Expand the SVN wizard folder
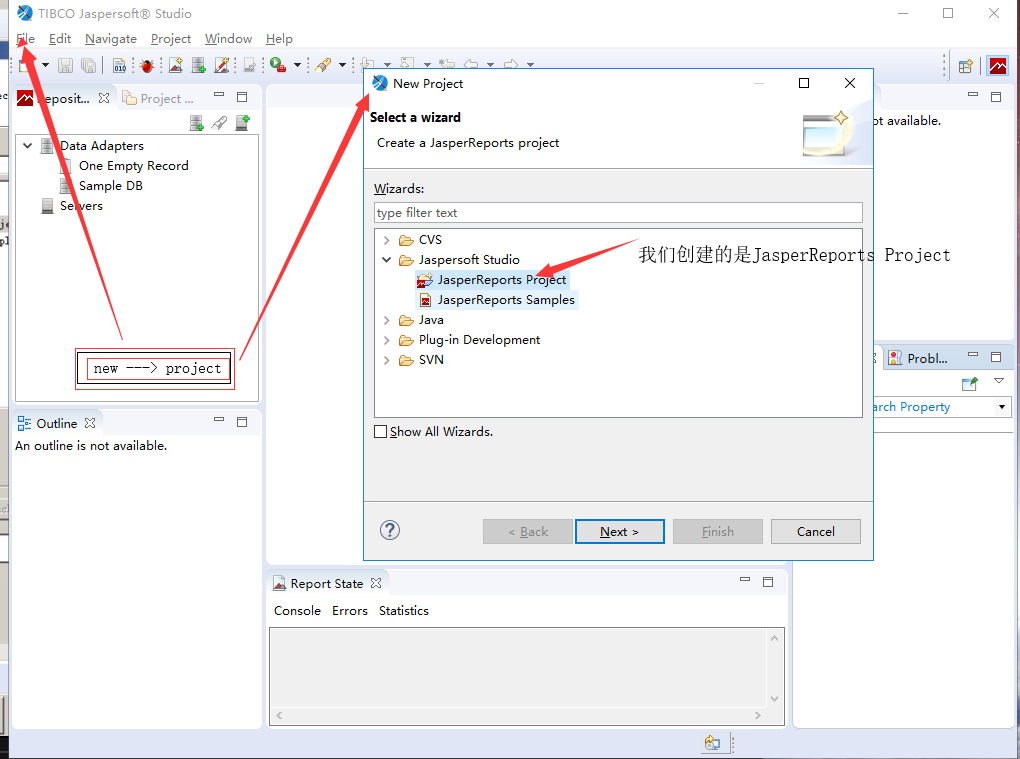1020x759 pixels. [x=386, y=360]
